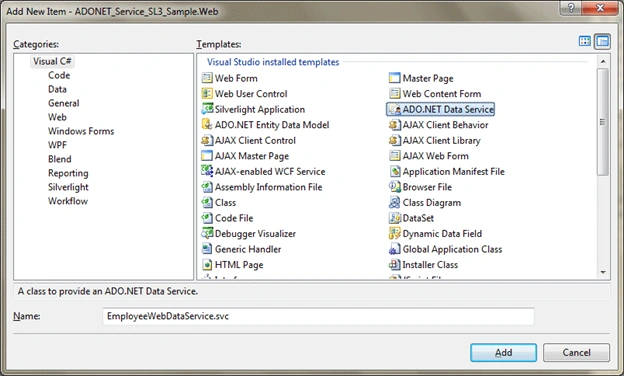Select the AJAX-enabled WCF Service icon

tap(207, 171)
